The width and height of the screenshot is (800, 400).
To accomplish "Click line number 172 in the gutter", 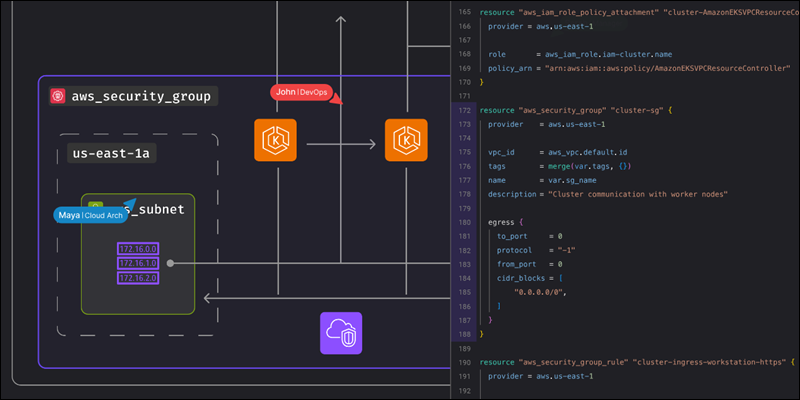I will [464, 110].
